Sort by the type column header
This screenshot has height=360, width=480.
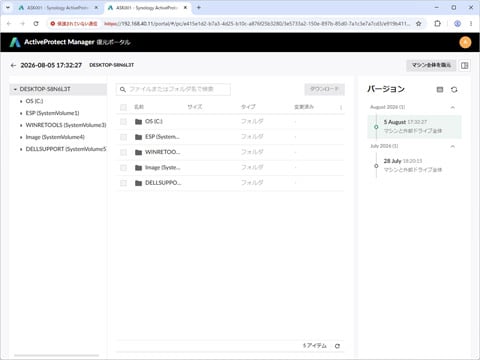[x=248, y=107]
